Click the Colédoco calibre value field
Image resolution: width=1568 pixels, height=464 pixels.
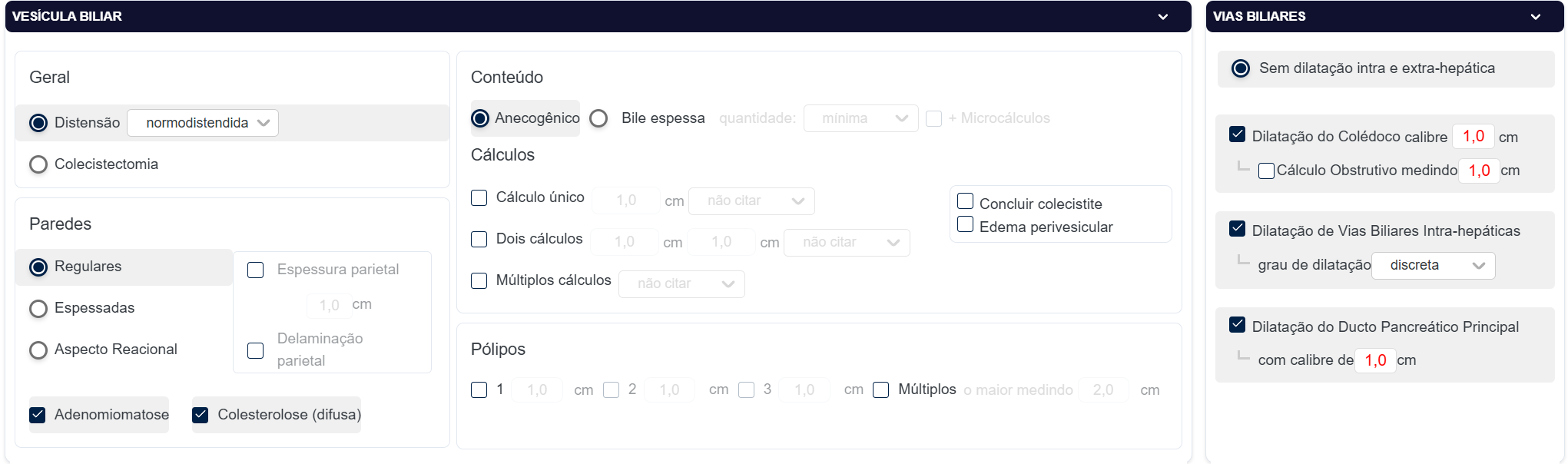(1473, 137)
